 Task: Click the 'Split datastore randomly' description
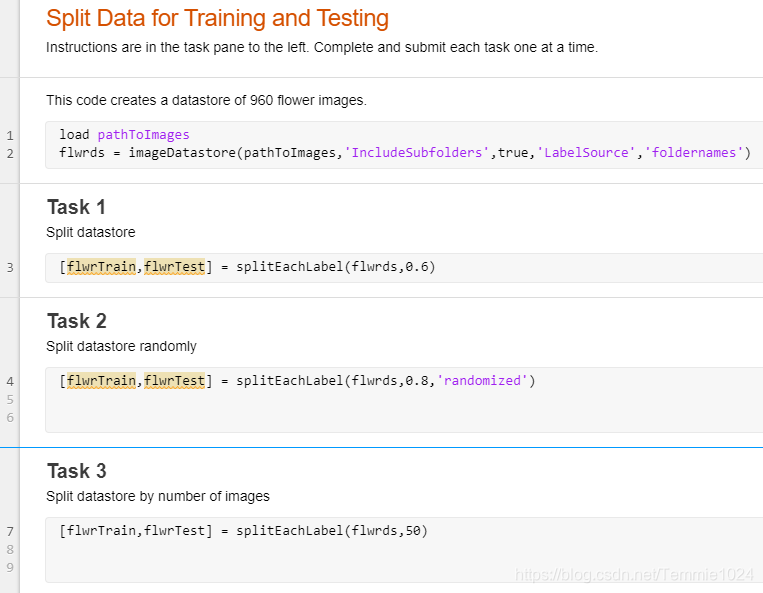tap(121, 346)
